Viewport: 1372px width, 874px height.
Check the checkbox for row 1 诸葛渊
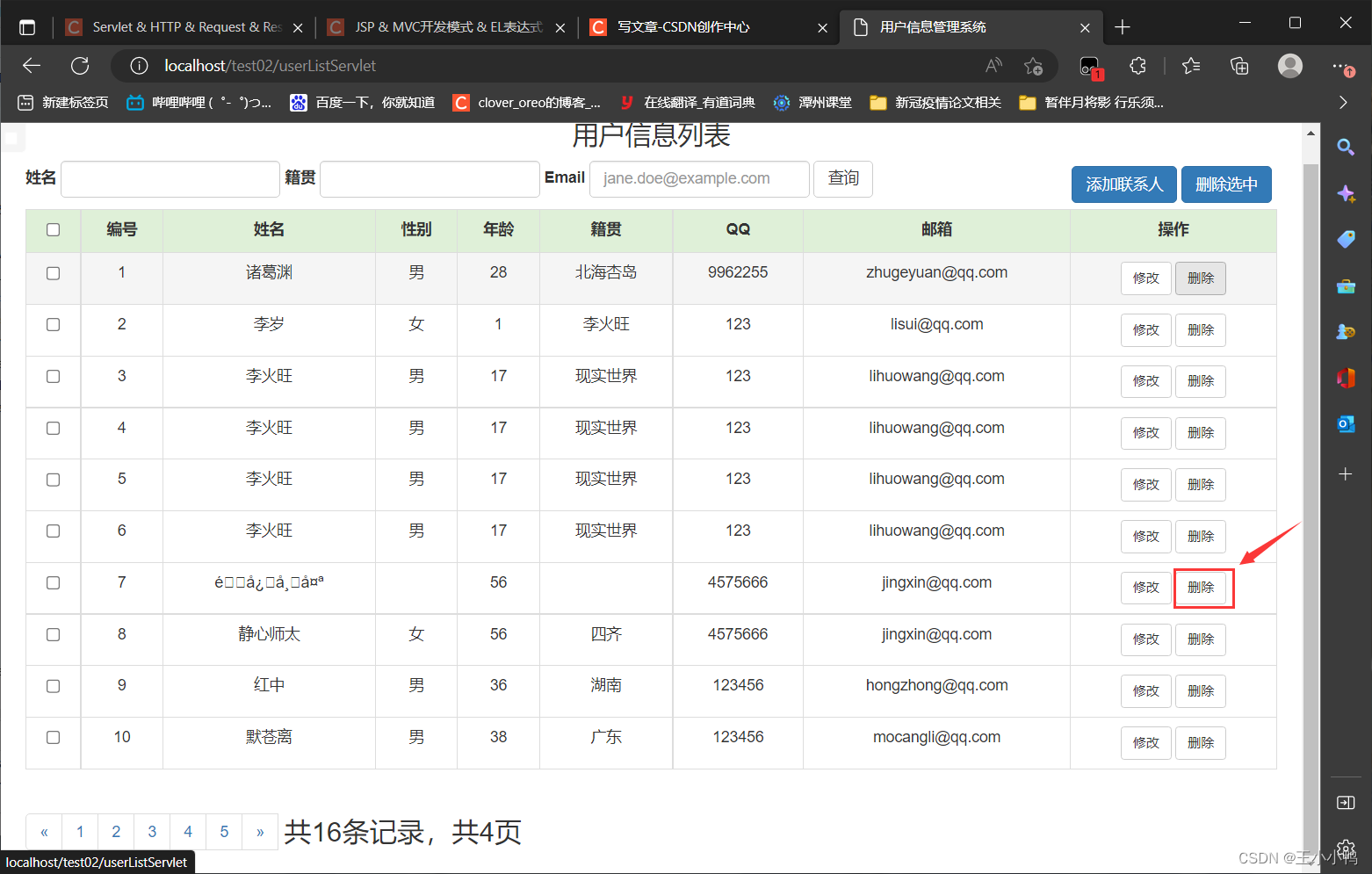[x=54, y=273]
